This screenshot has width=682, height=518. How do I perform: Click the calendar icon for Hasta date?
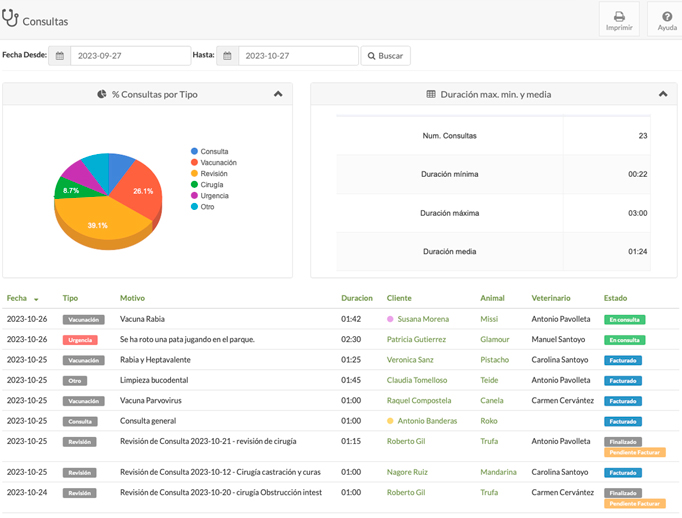[227, 56]
